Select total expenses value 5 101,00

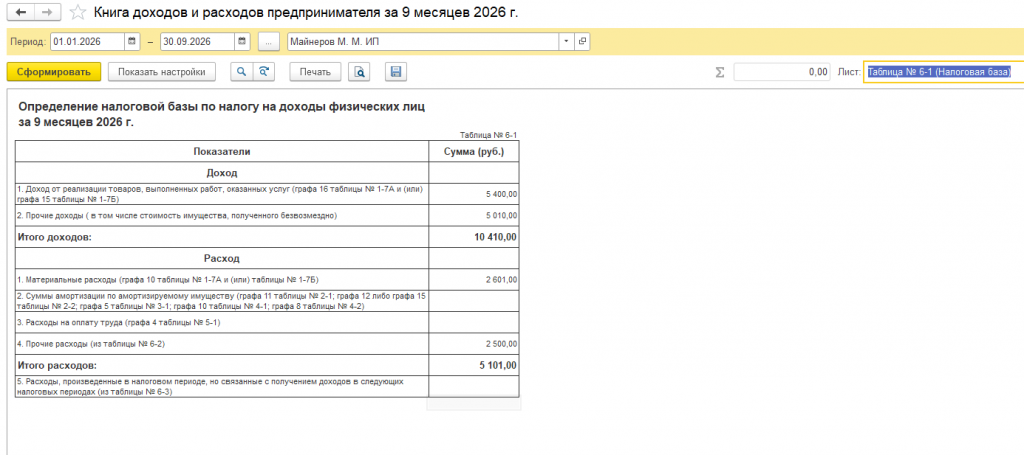(475, 365)
